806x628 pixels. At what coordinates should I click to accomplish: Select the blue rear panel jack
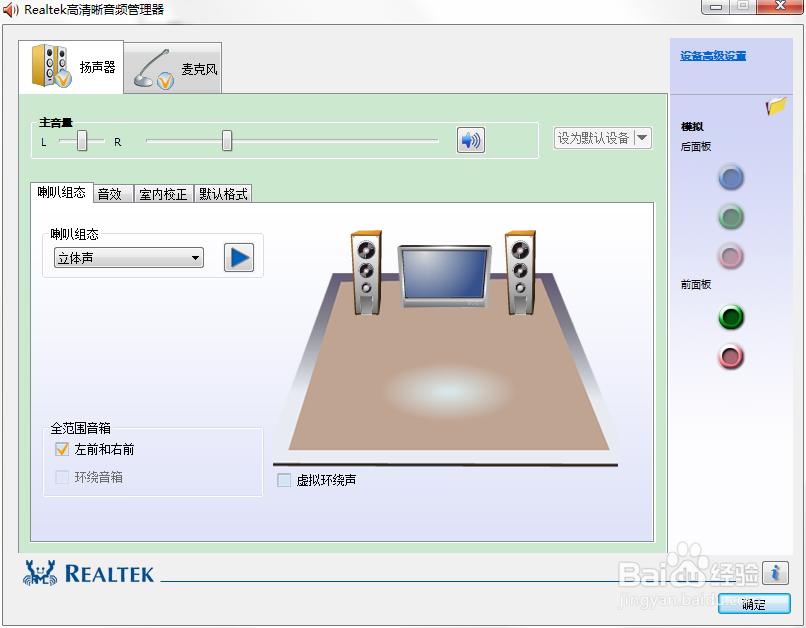click(x=730, y=178)
